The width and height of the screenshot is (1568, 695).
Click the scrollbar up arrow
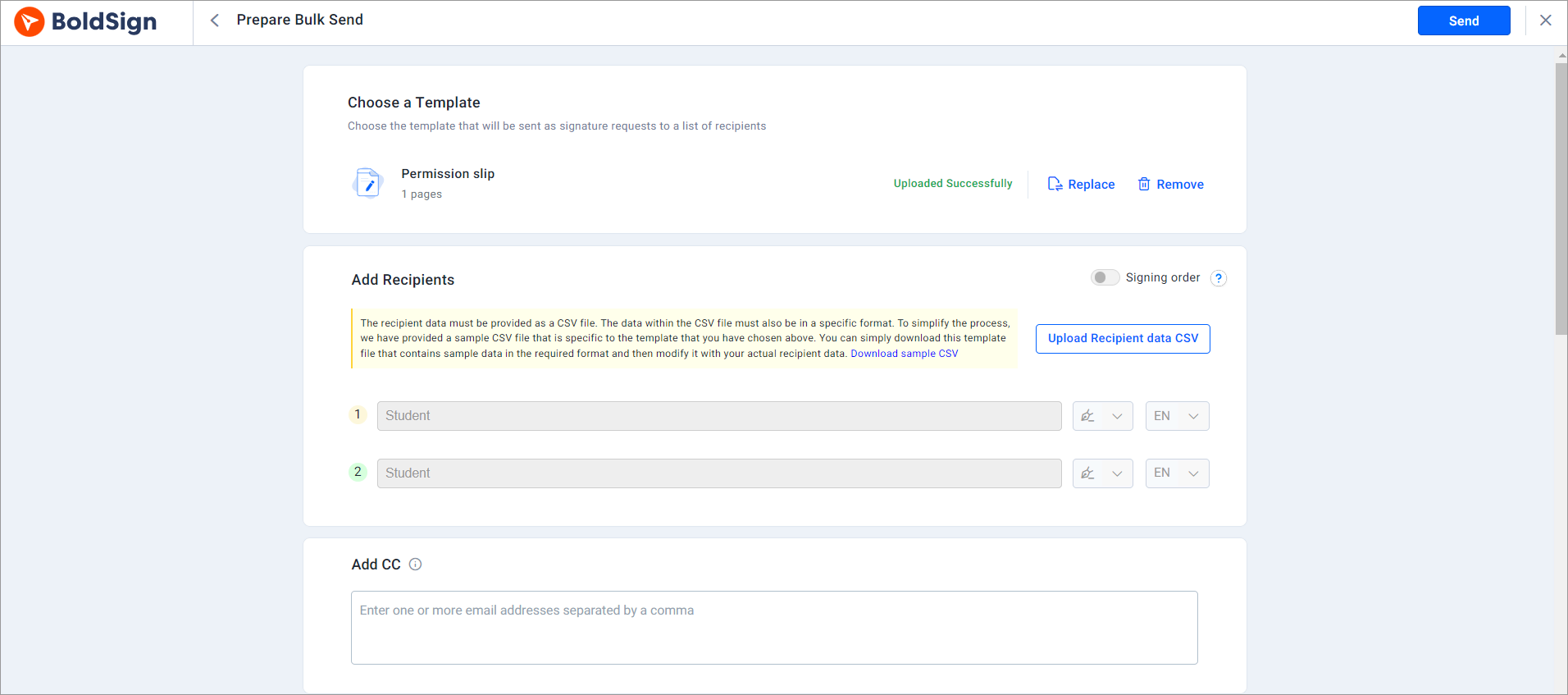pyautogui.click(x=1561, y=56)
